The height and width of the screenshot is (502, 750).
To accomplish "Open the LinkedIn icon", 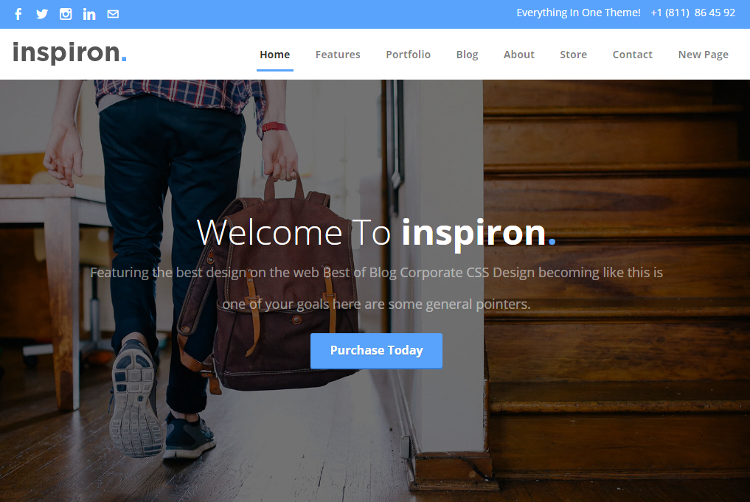I will (89, 14).
